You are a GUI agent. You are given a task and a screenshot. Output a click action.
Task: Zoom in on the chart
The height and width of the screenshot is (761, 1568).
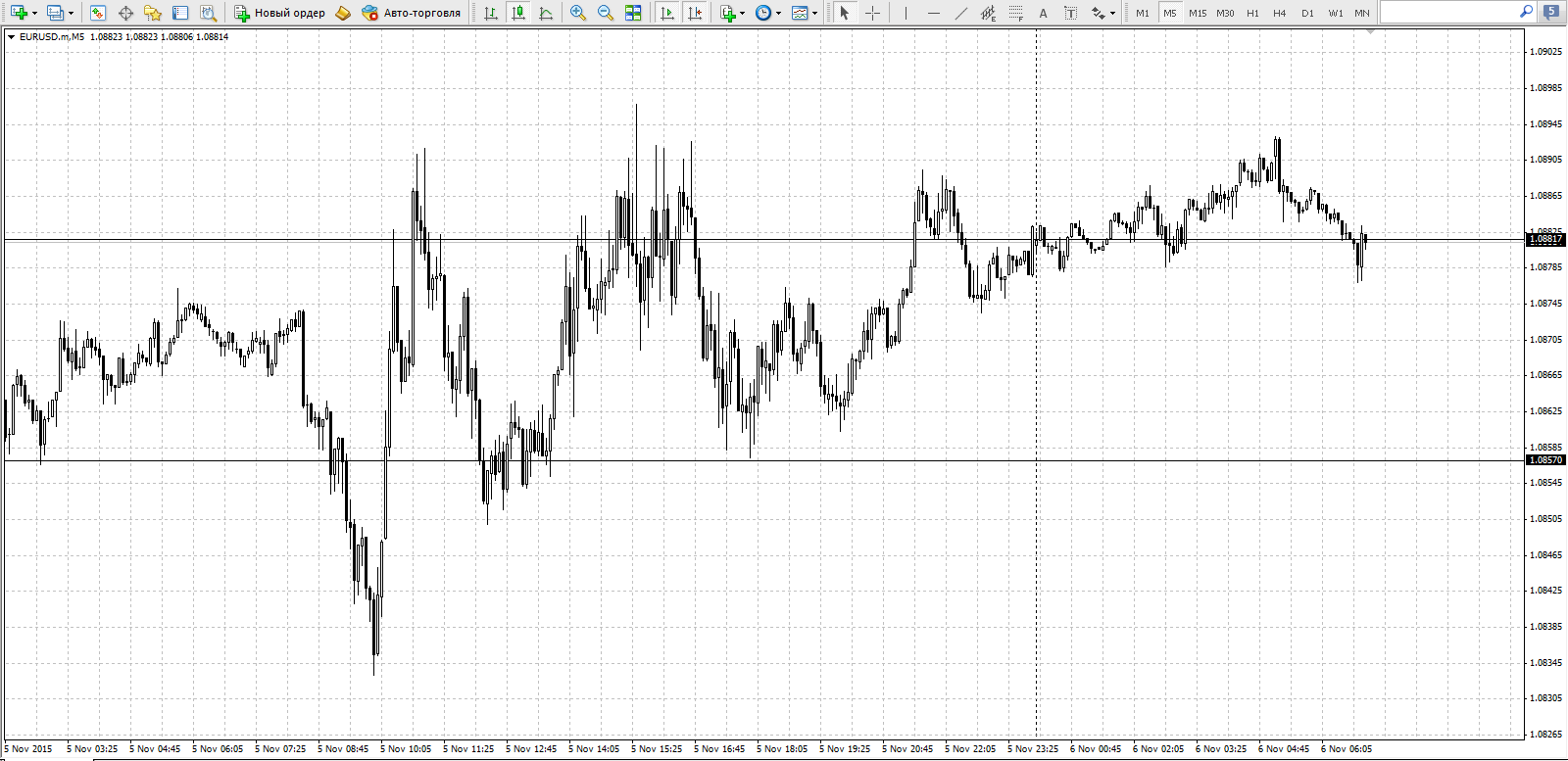coord(578,13)
